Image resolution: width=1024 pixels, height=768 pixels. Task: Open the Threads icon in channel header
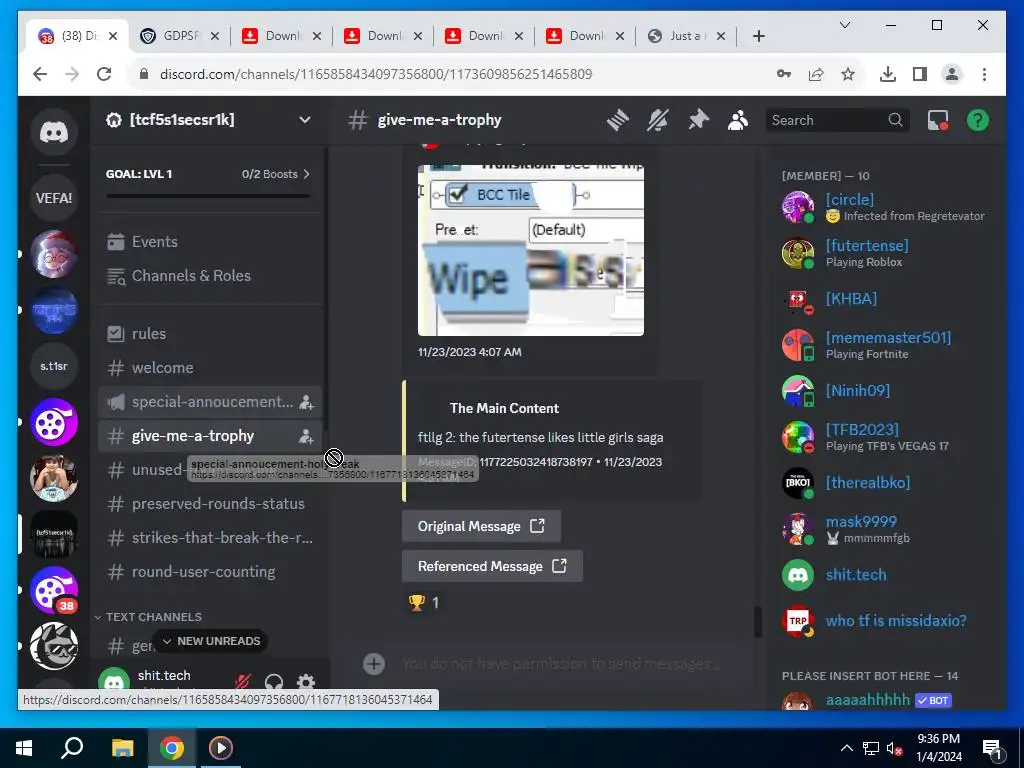pyautogui.click(x=617, y=120)
